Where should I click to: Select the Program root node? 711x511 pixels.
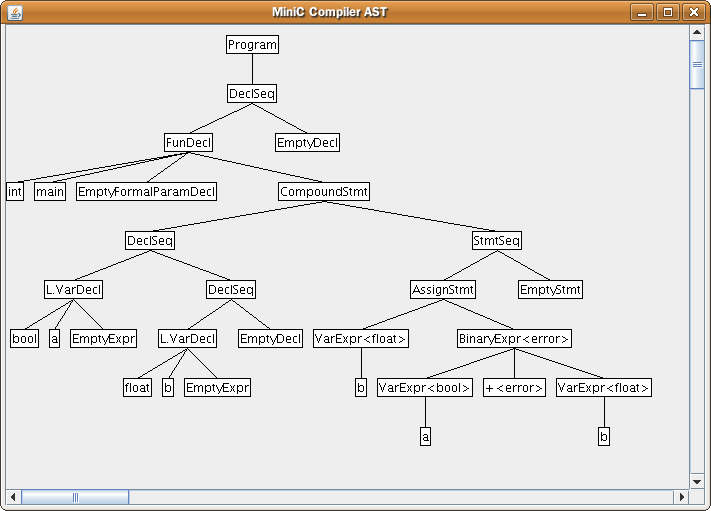(252, 45)
